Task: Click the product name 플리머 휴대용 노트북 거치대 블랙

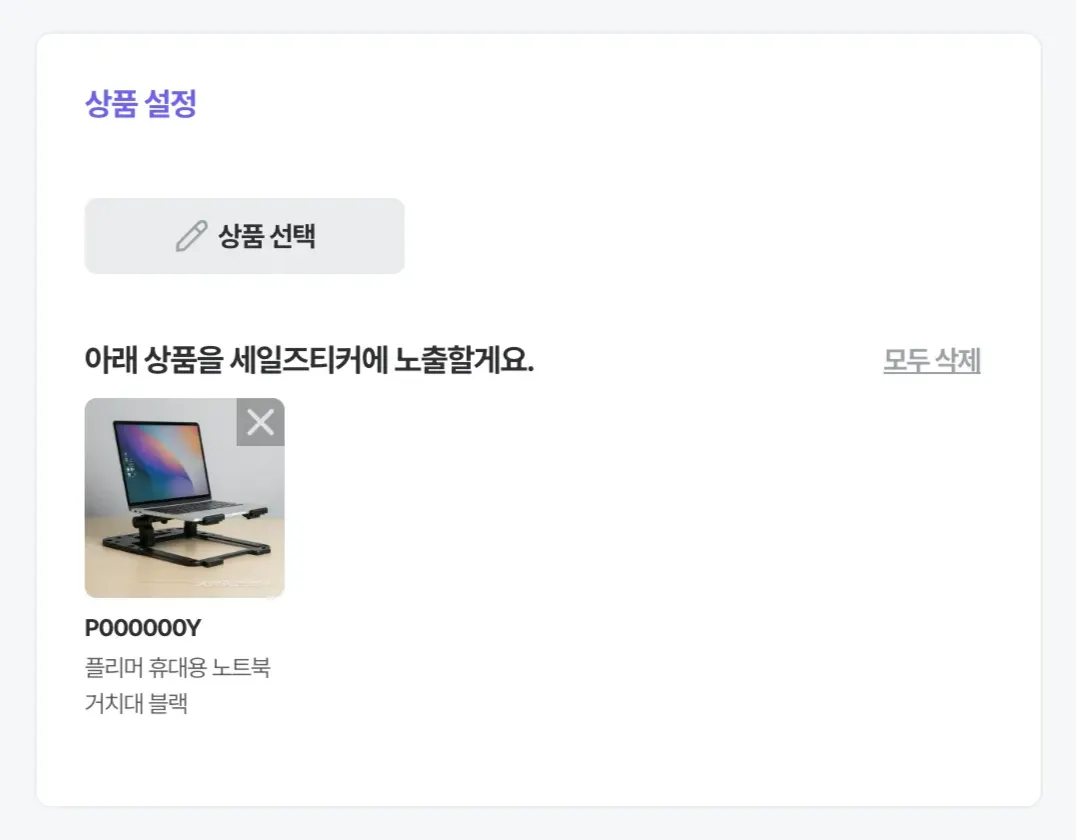Action: click(178, 685)
